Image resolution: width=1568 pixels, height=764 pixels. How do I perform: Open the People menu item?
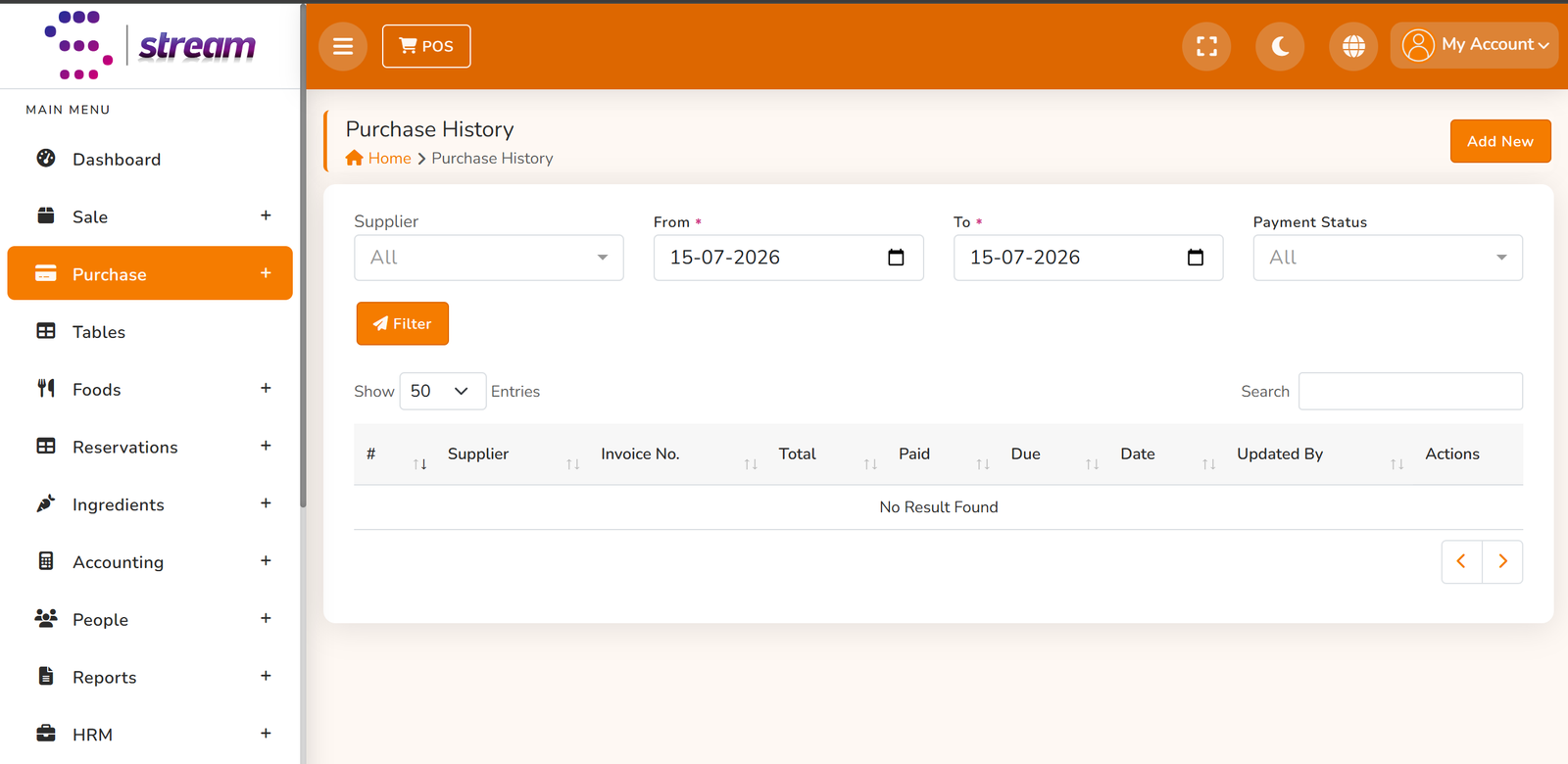coord(150,619)
